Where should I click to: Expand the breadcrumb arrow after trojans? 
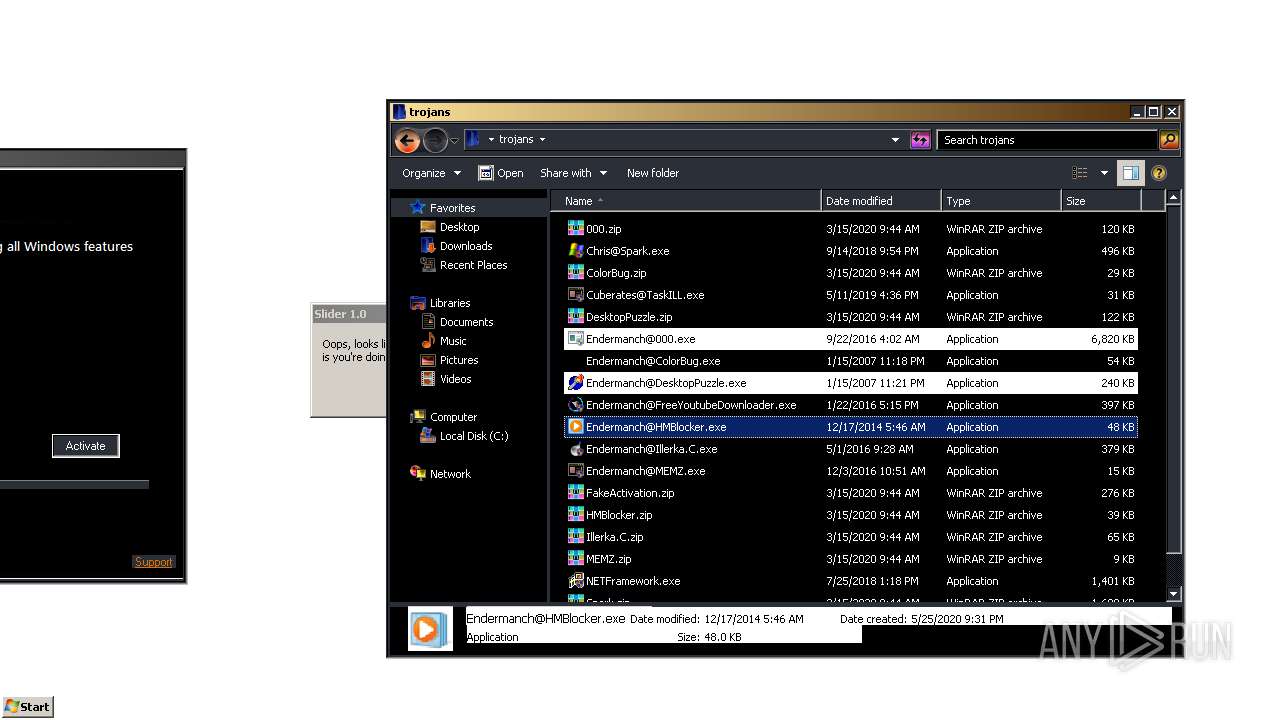(542, 140)
